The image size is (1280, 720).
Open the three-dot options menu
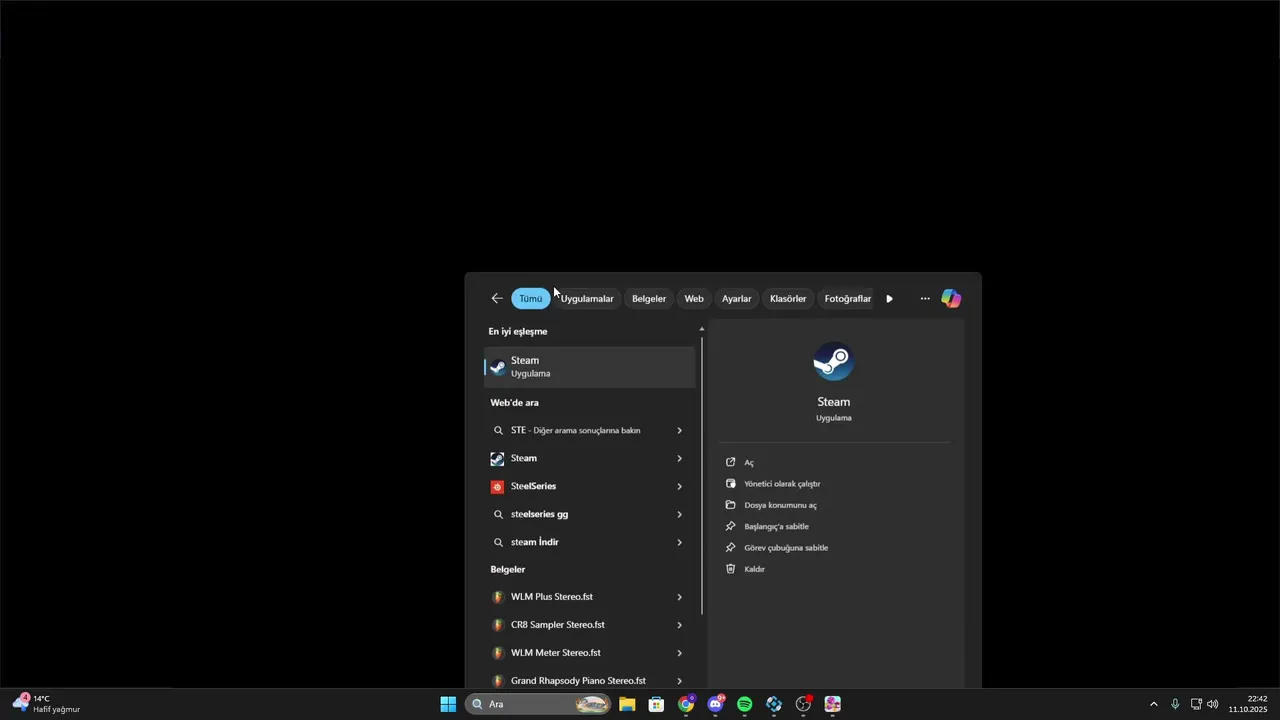pyautogui.click(x=925, y=299)
